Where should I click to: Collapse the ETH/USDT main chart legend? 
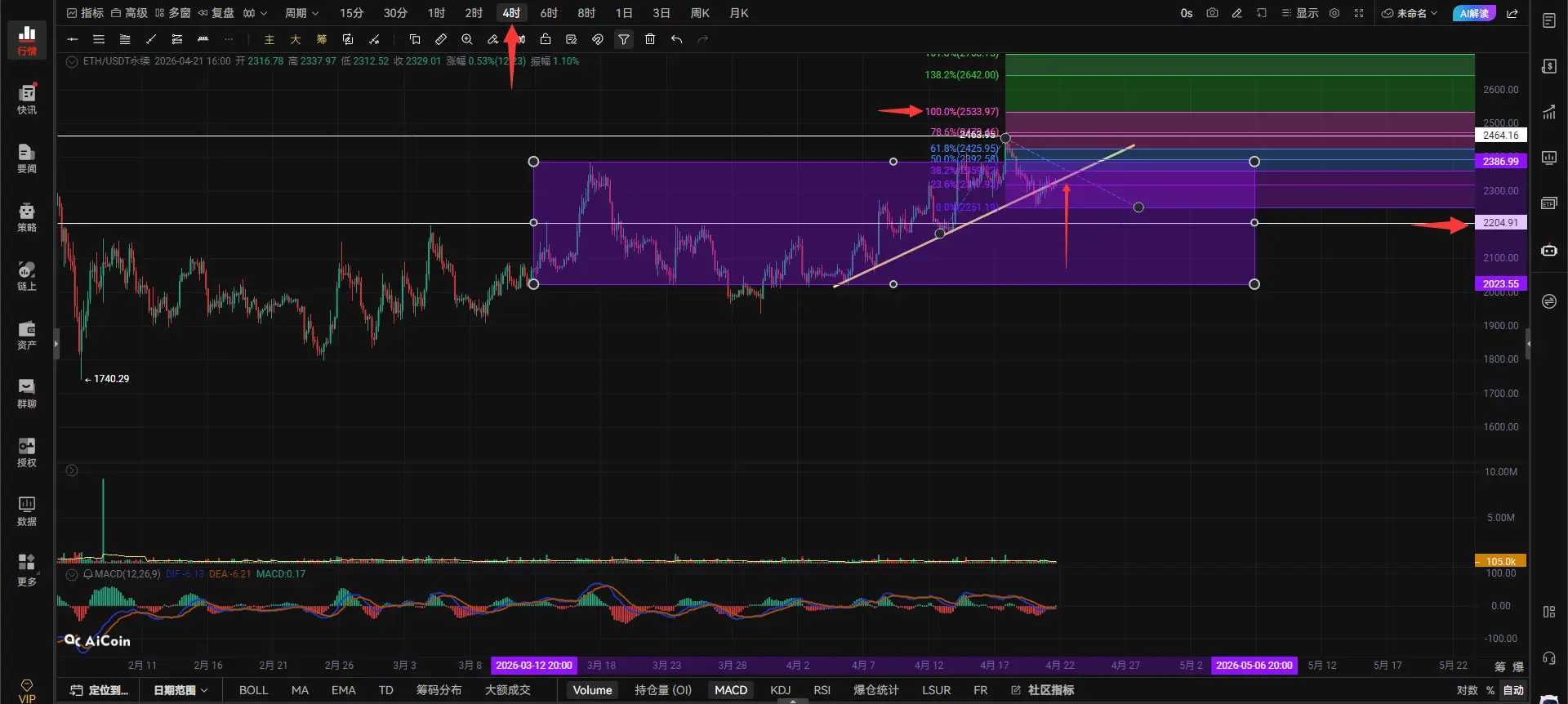point(72,61)
